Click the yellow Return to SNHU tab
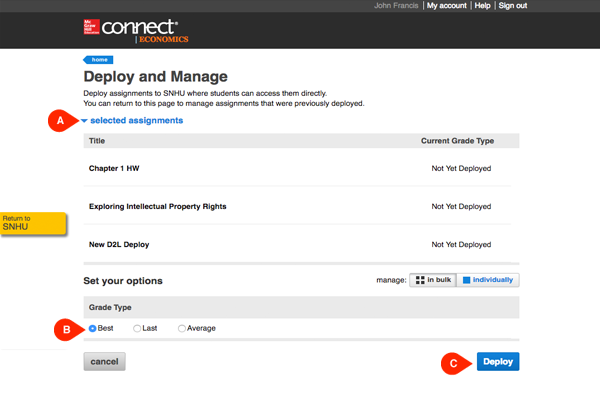600x400 pixels. [32, 223]
